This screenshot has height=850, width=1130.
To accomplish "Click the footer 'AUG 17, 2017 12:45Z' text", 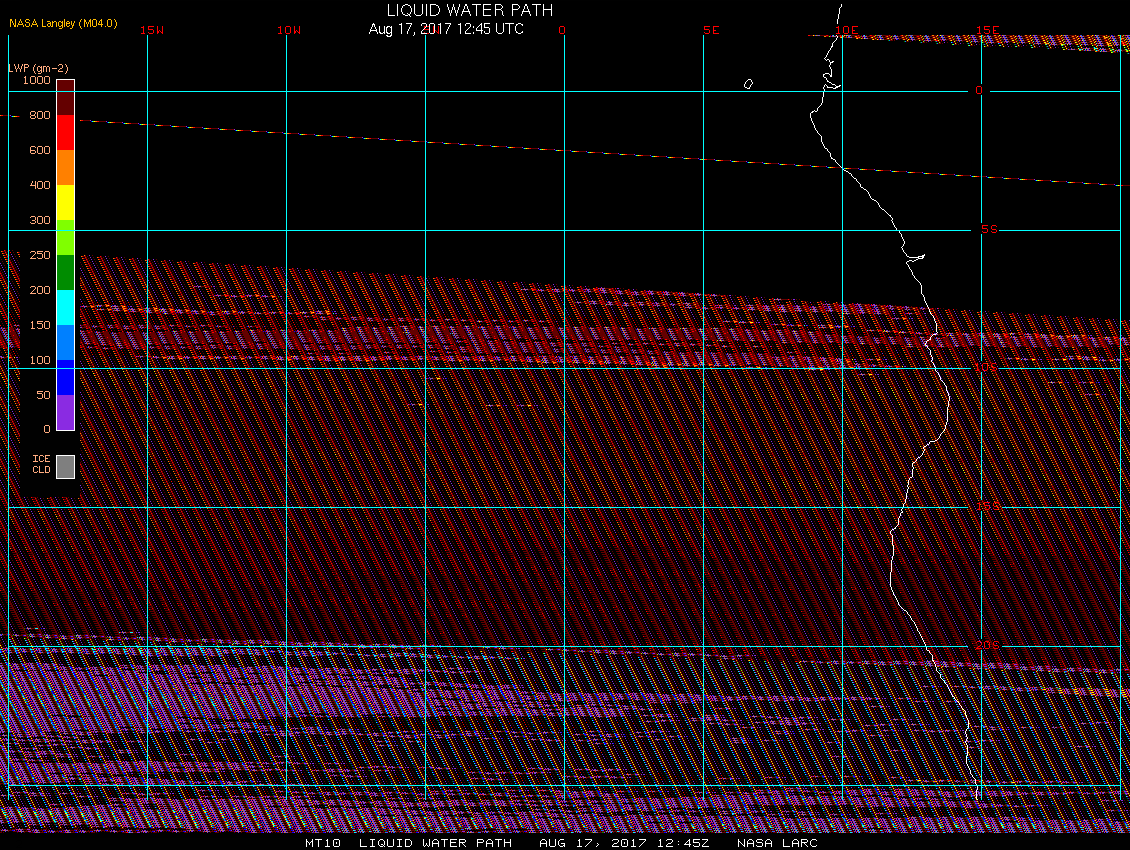I will [624, 843].
